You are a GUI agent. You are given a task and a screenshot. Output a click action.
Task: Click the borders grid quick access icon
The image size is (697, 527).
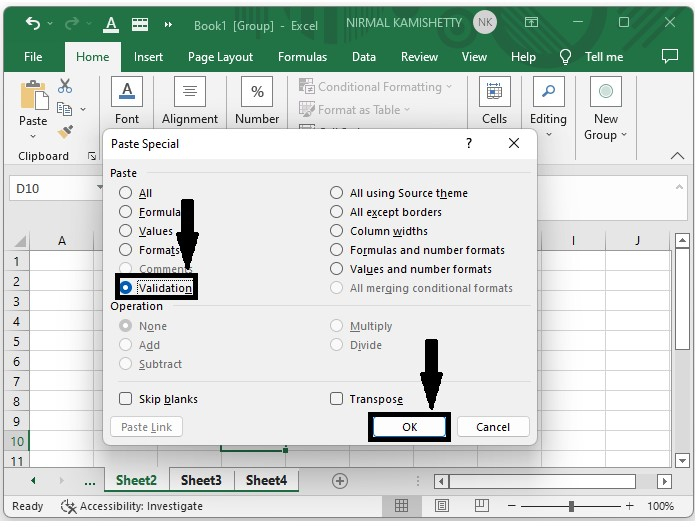point(140,24)
